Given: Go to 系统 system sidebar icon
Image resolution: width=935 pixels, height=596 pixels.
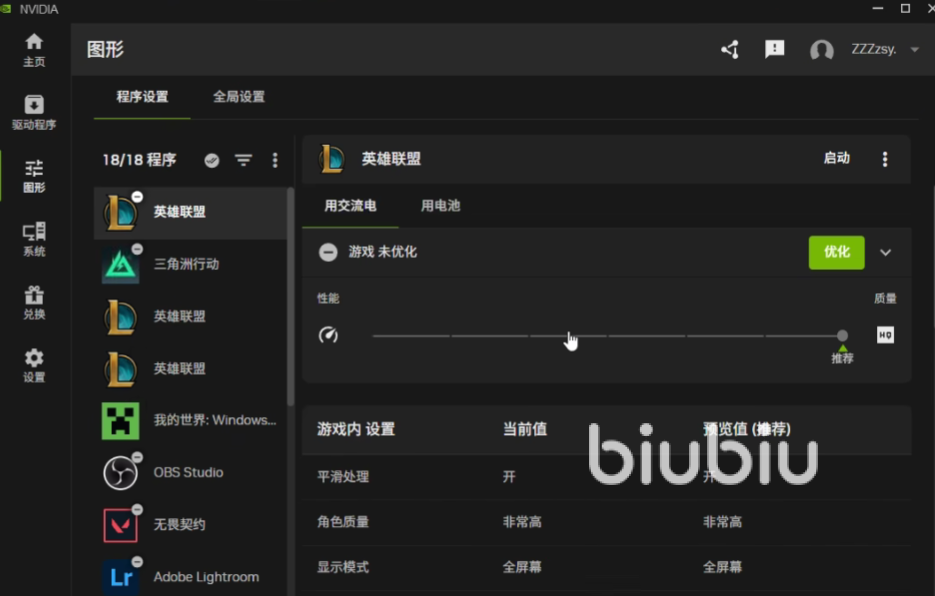Looking at the screenshot, I should tap(34, 239).
